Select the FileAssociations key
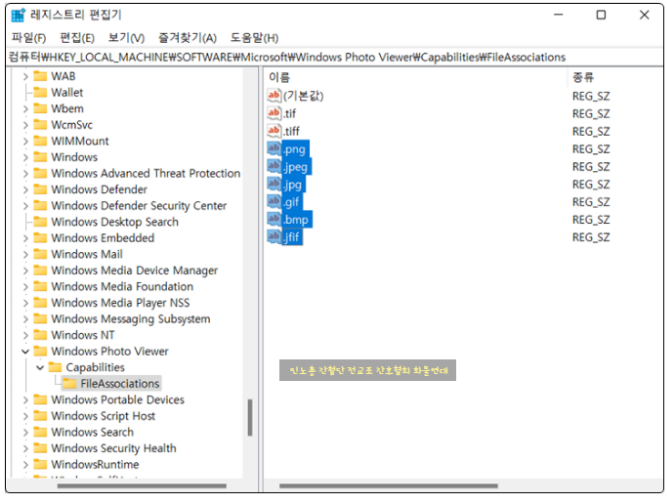The height and width of the screenshot is (499, 667). click(120, 384)
